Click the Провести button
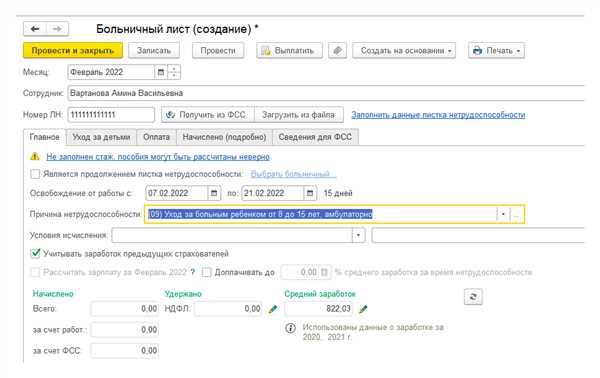This screenshot has width=600, height=378. pyautogui.click(x=218, y=51)
